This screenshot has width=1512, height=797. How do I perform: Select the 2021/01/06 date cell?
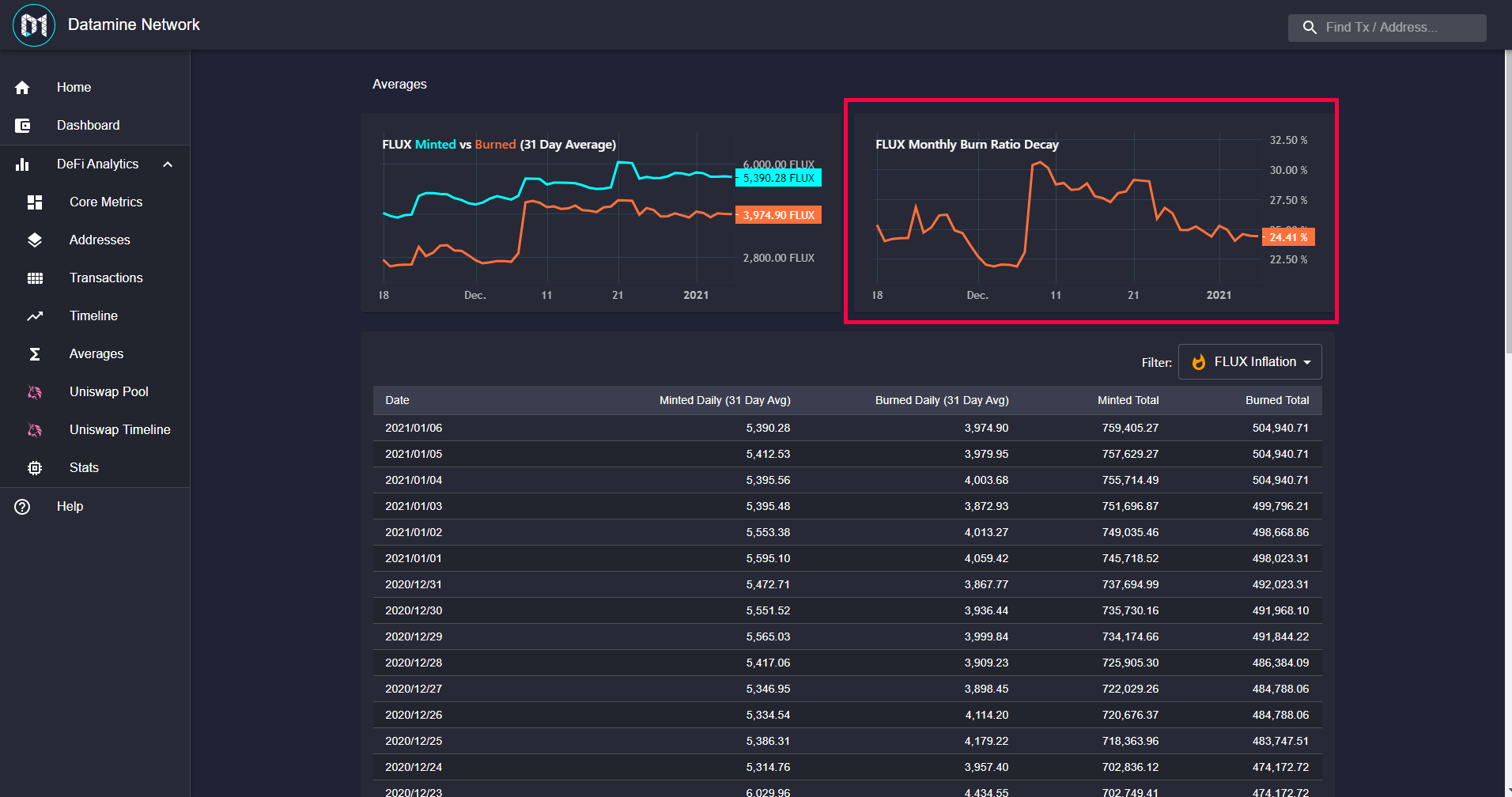pyautogui.click(x=414, y=429)
